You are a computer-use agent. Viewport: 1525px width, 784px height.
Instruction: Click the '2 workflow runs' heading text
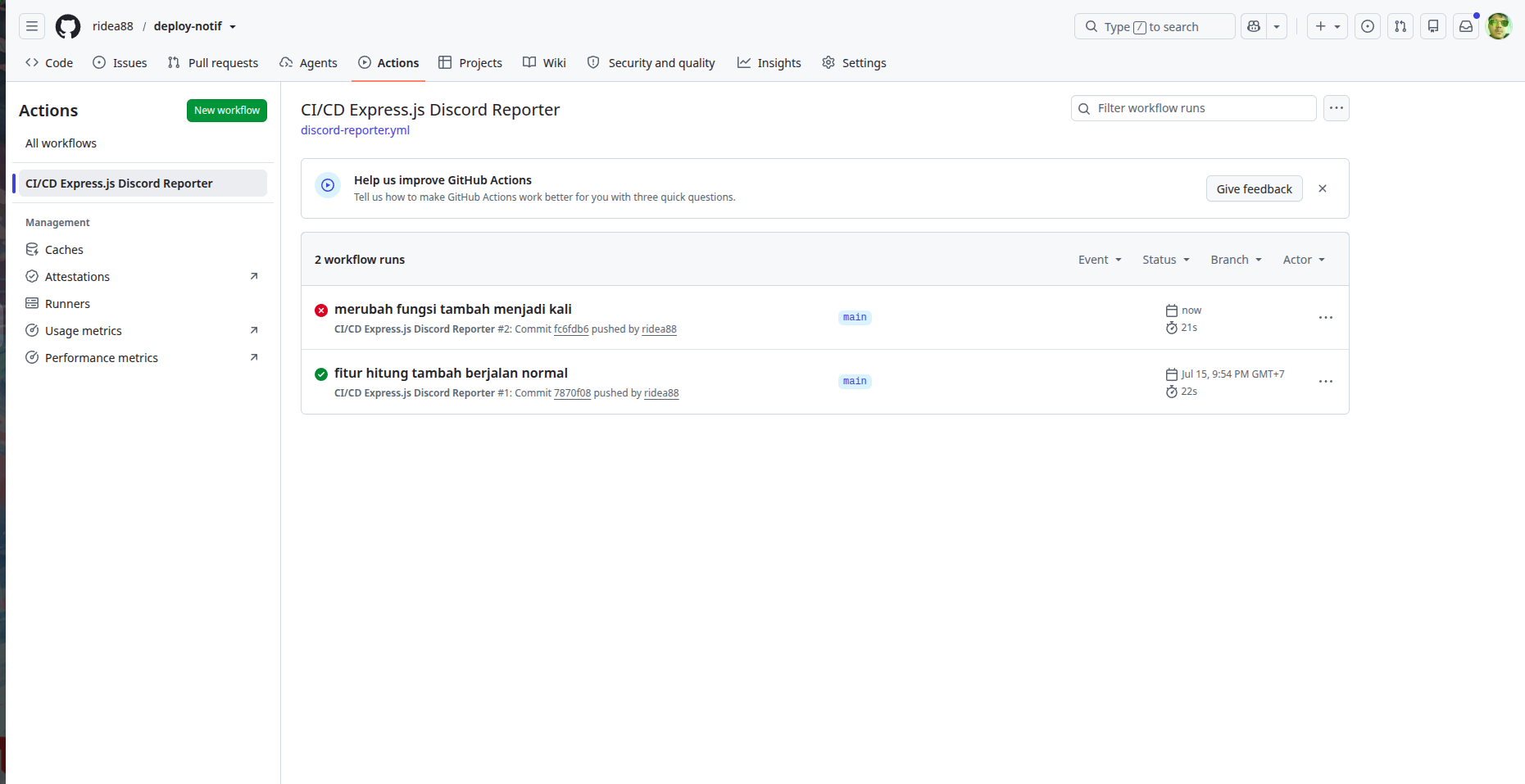pos(360,260)
